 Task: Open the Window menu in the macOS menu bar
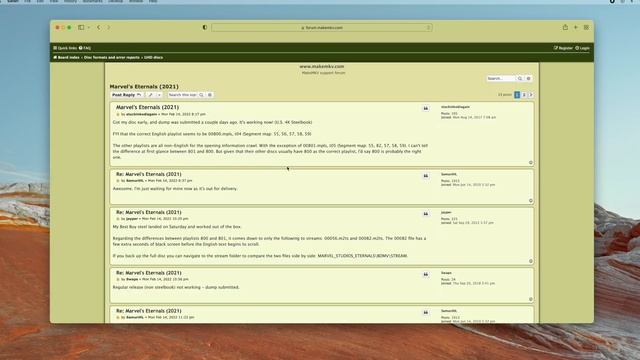point(136,1)
